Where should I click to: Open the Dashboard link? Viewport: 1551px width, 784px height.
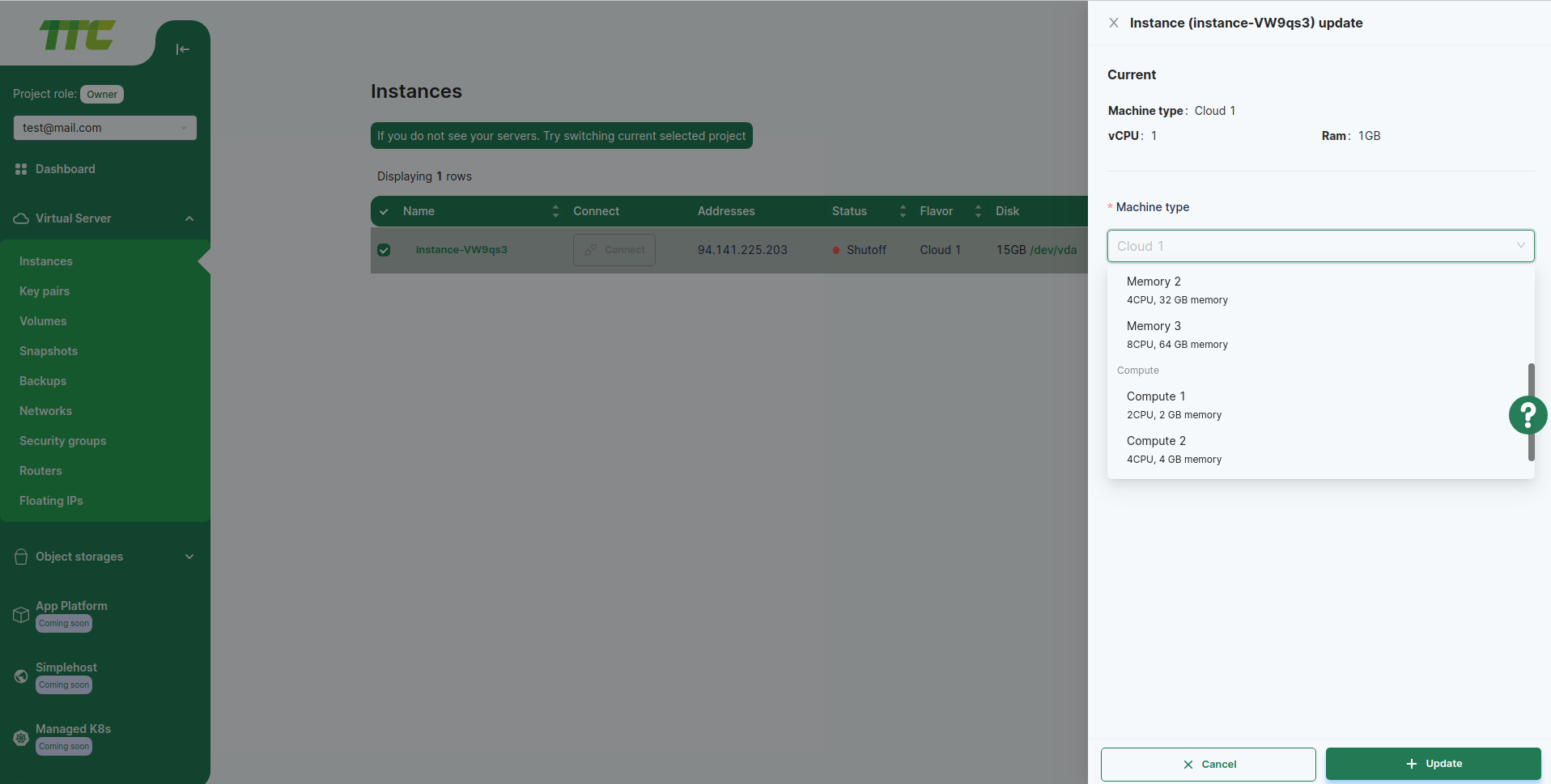[66, 169]
